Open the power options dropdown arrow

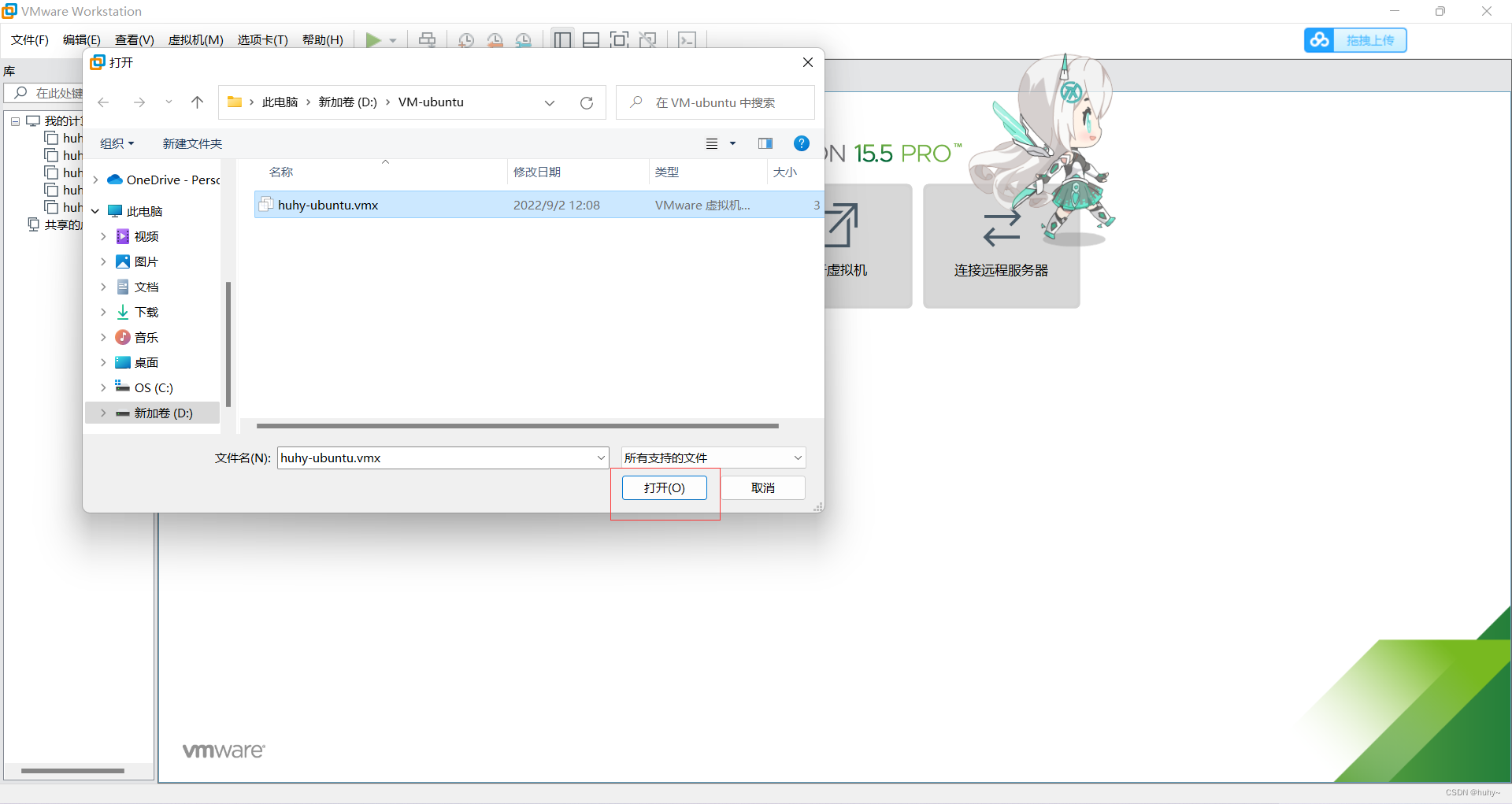(x=393, y=40)
